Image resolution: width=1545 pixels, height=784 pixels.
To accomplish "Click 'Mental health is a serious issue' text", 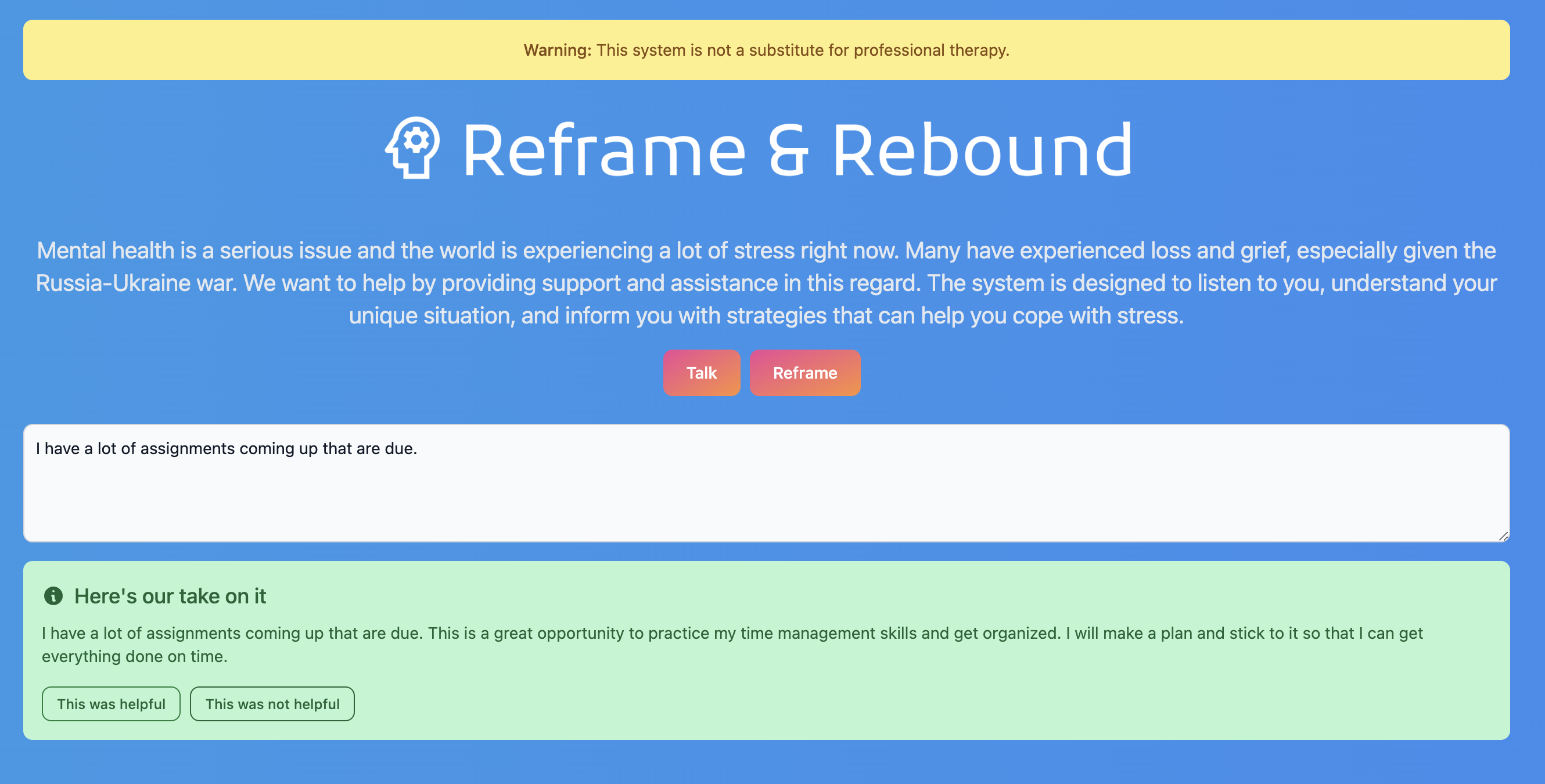I will click(x=195, y=251).
